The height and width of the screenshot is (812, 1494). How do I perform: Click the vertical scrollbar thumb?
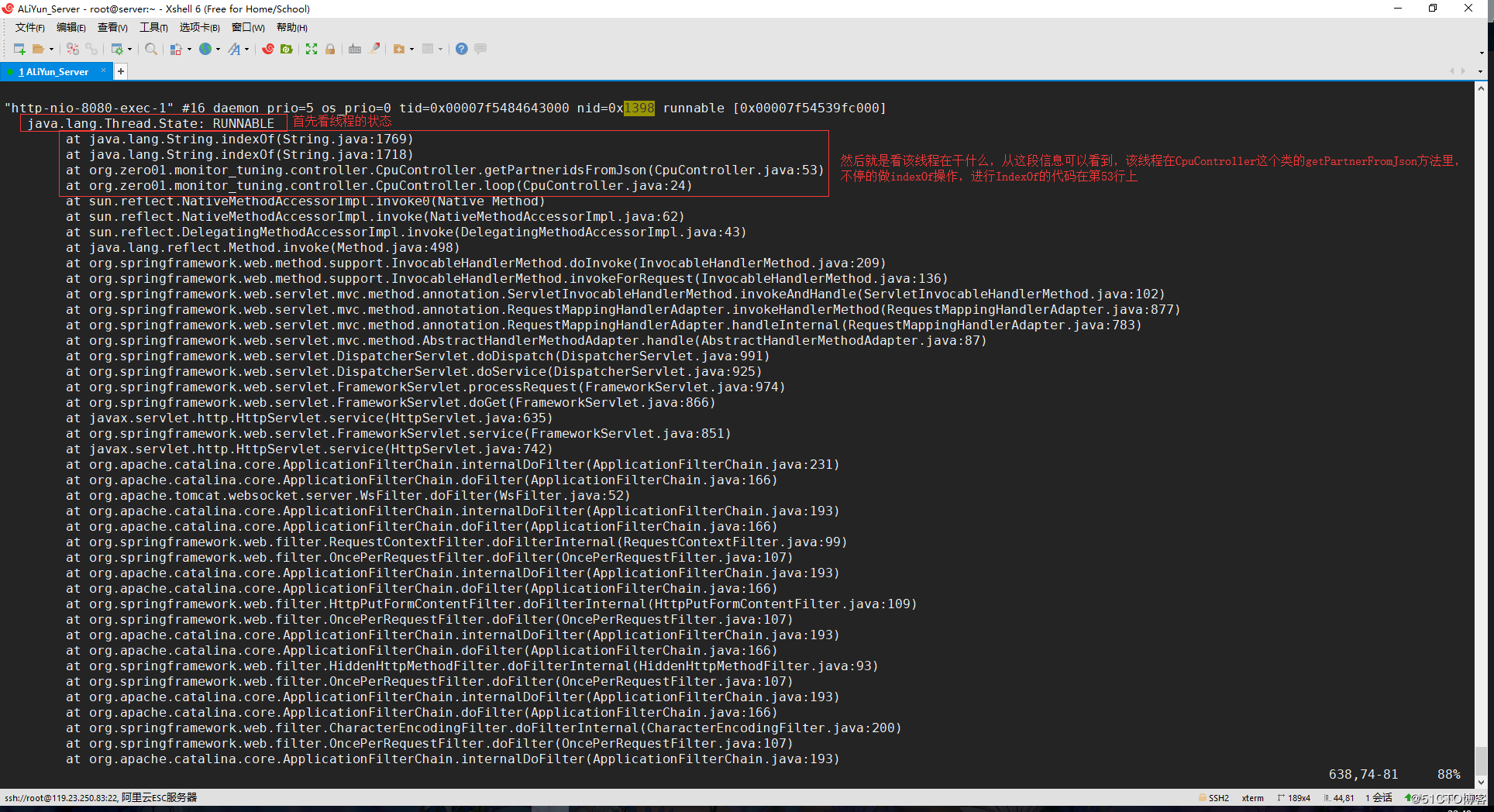pyautogui.click(x=1481, y=762)
